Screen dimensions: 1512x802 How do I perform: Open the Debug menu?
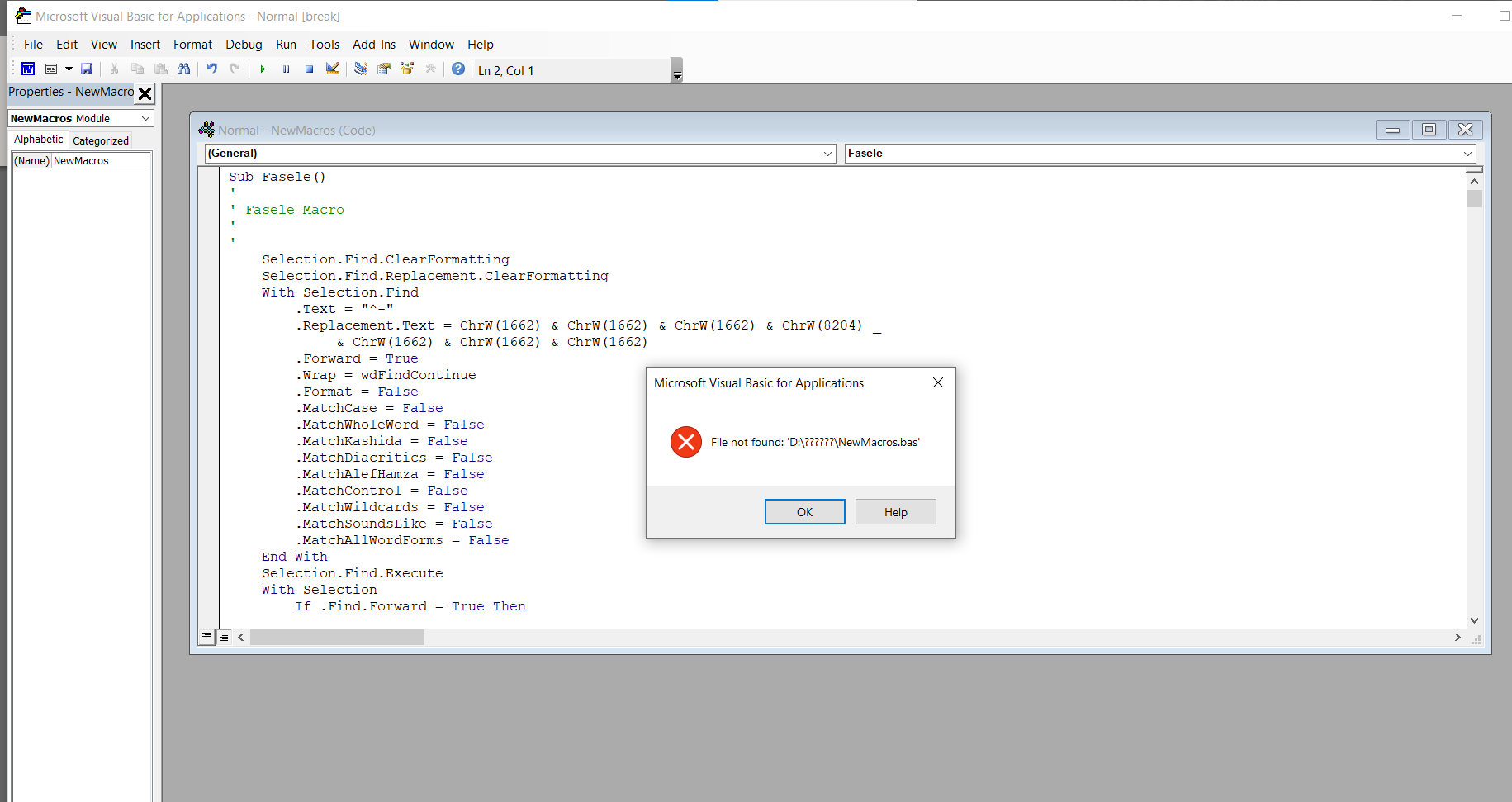(244, 45)
